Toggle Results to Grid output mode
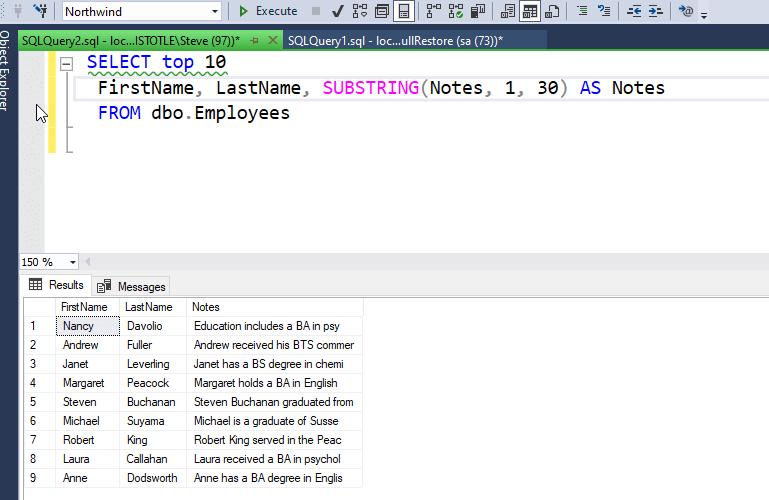 (529, 11)
